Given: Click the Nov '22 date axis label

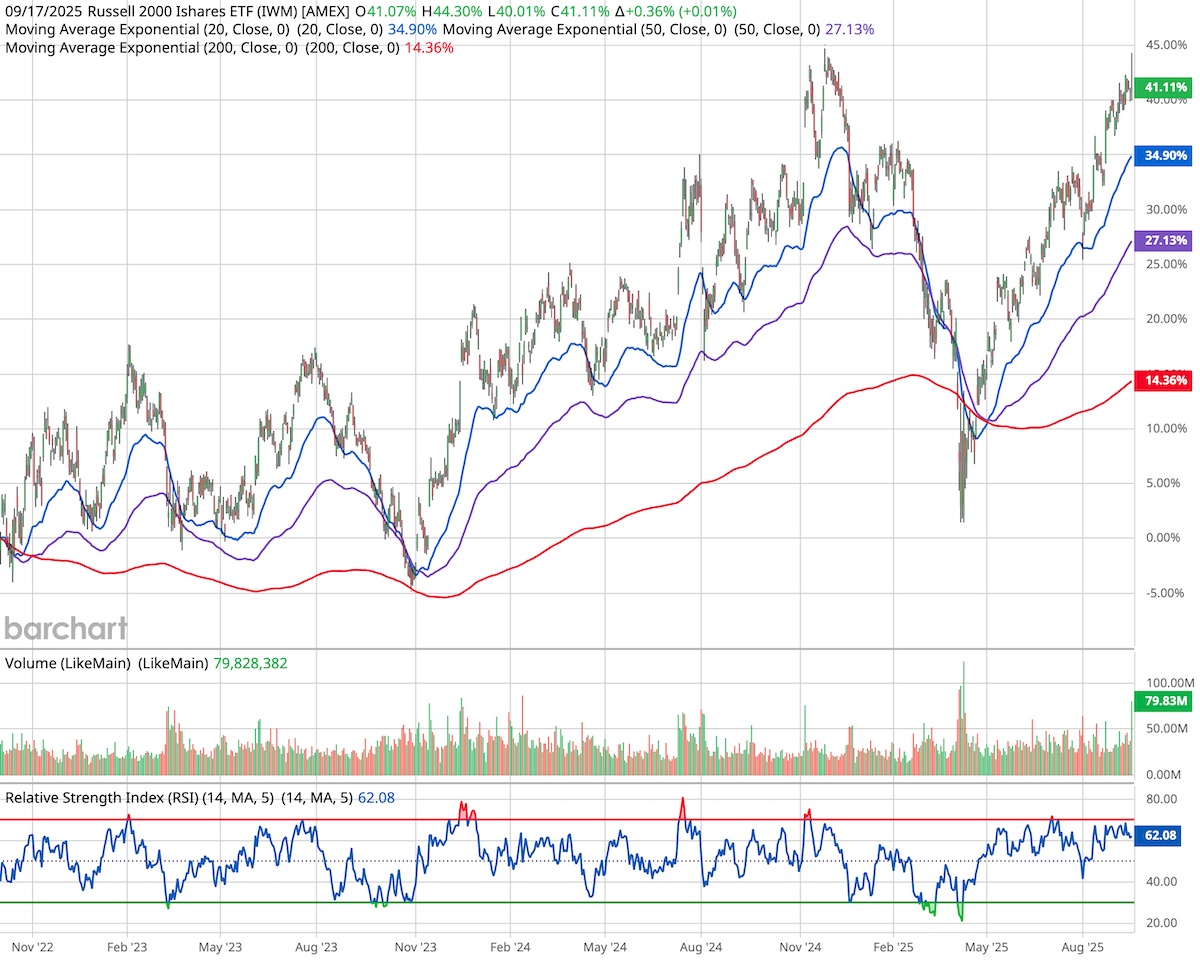Looking at the screenshot, I should (35, 945).
